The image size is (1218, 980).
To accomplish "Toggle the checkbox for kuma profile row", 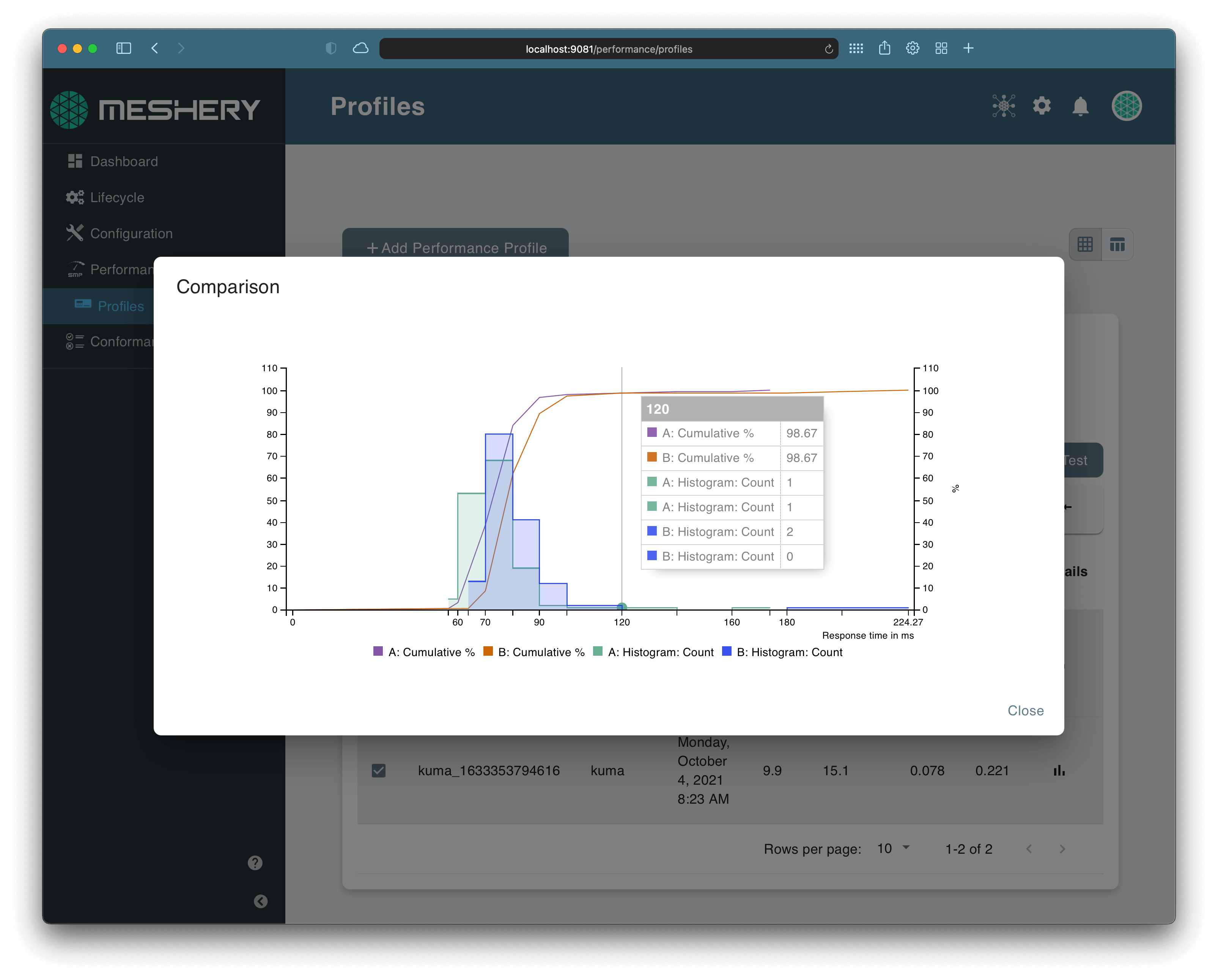I will [x=378, y=770].
